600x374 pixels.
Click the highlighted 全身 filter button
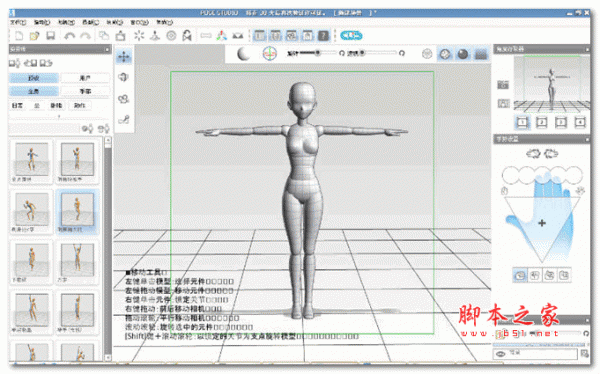(x=34, y=91)
